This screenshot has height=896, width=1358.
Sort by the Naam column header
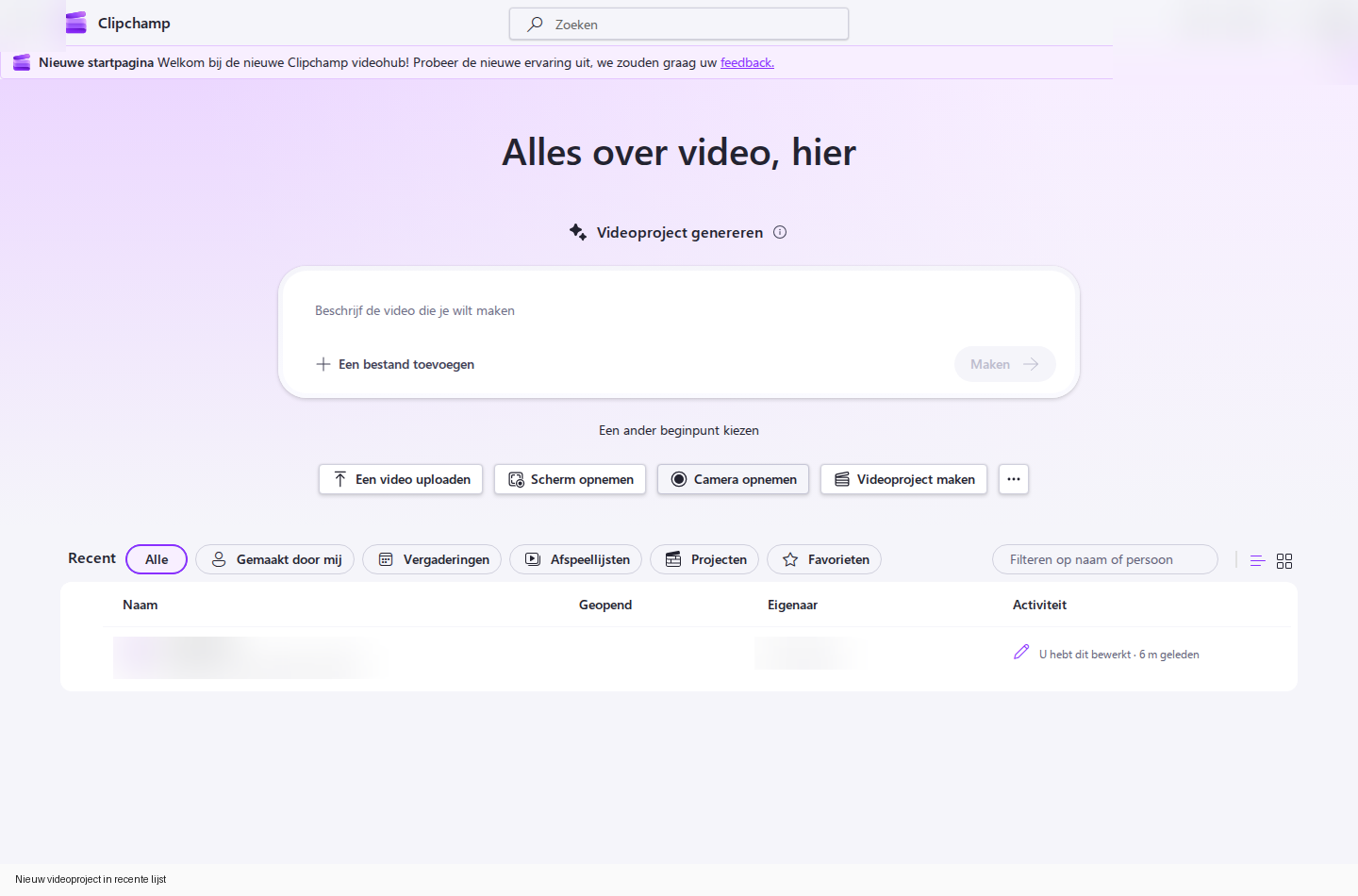tap(141, 605)
